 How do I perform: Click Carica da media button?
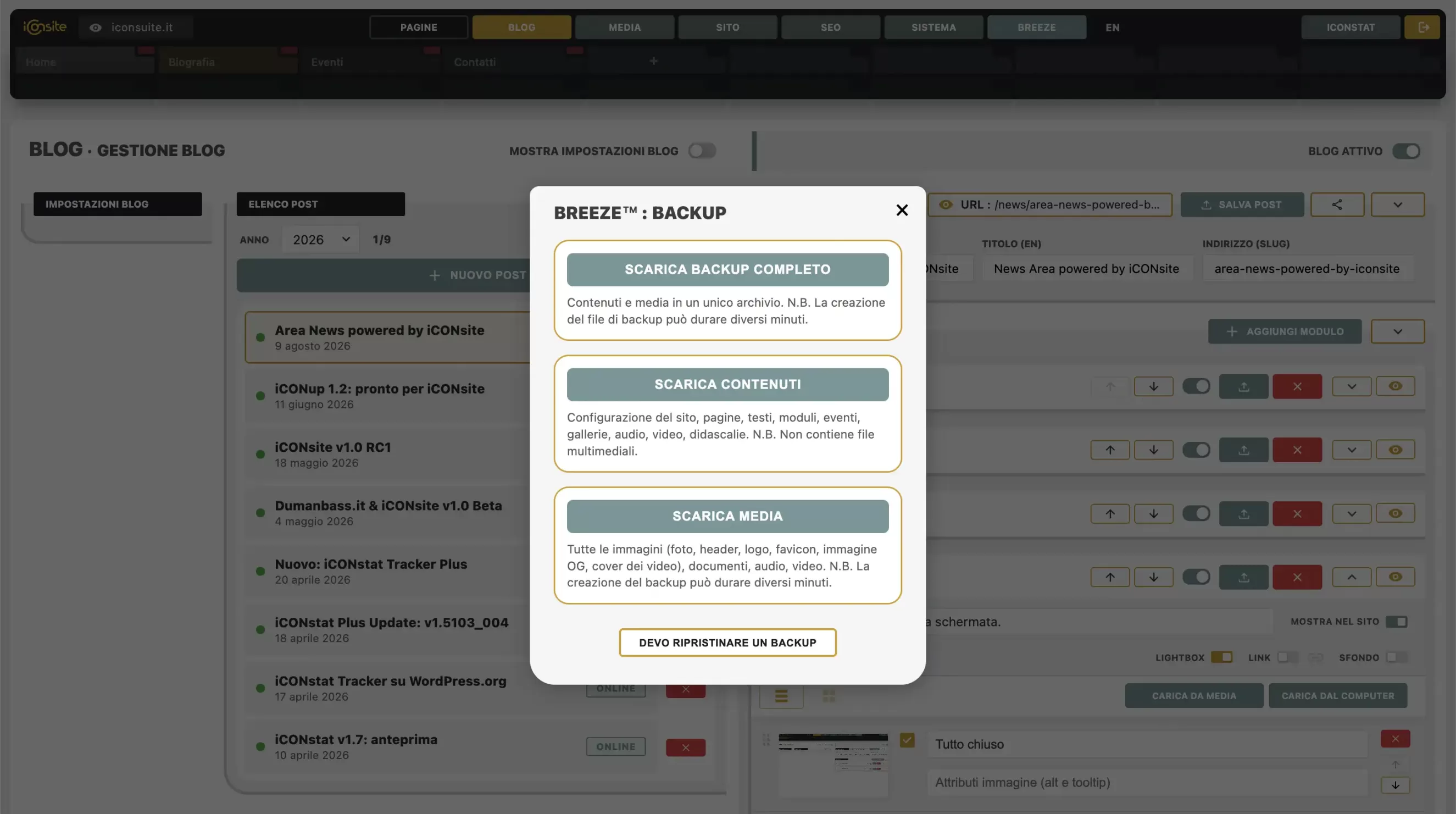1194,696
